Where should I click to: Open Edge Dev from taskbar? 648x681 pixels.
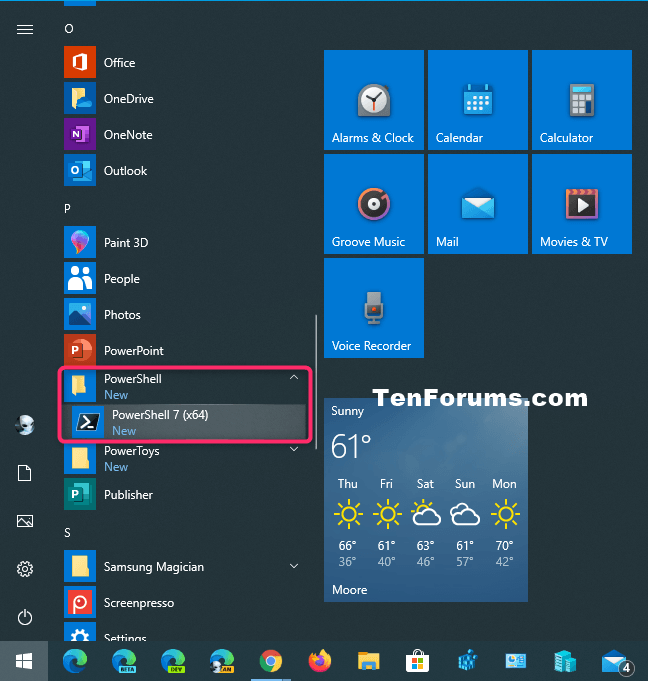(x=173, y=661)
